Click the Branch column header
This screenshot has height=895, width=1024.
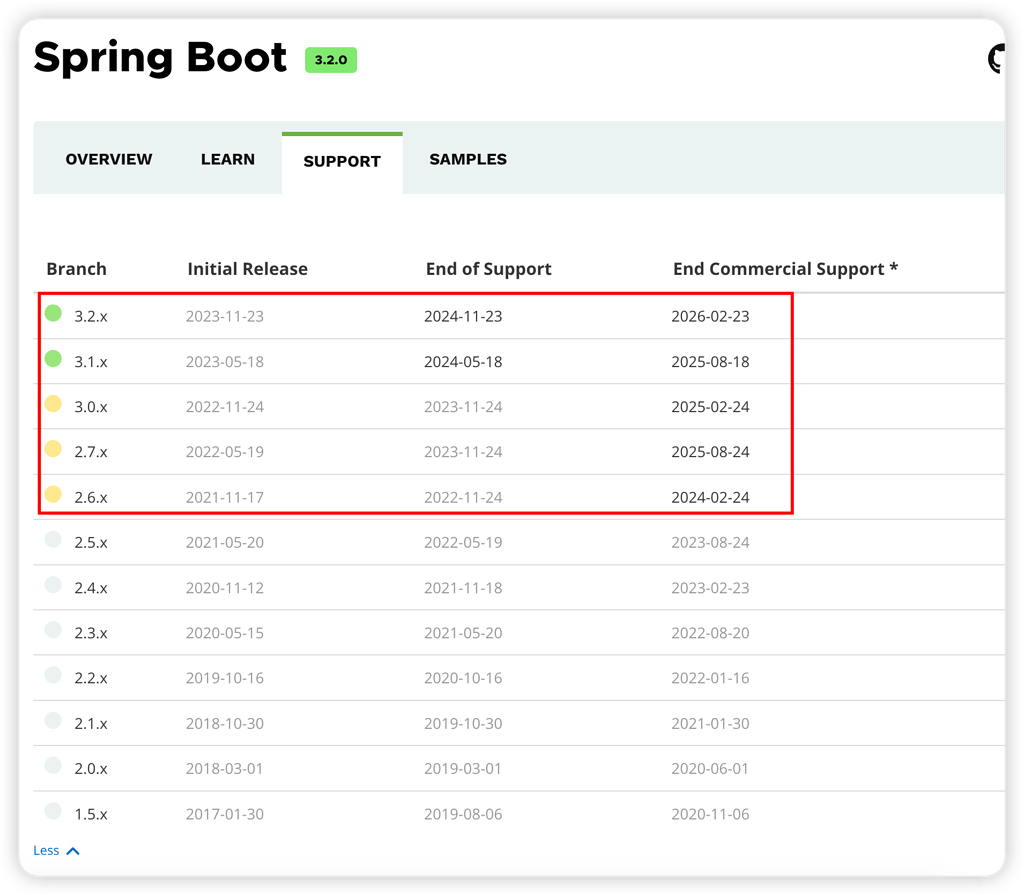75,268
